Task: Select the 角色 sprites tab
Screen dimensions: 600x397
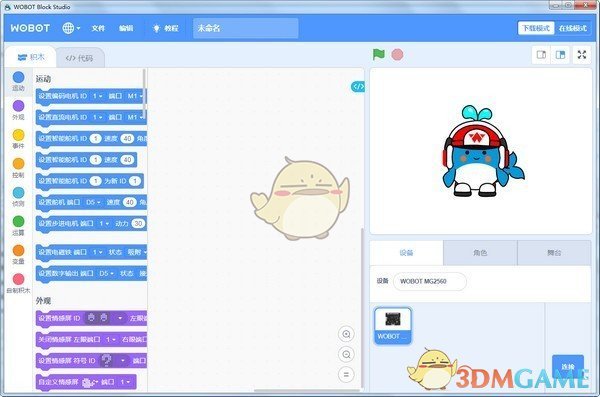Action: coord(480,253)
